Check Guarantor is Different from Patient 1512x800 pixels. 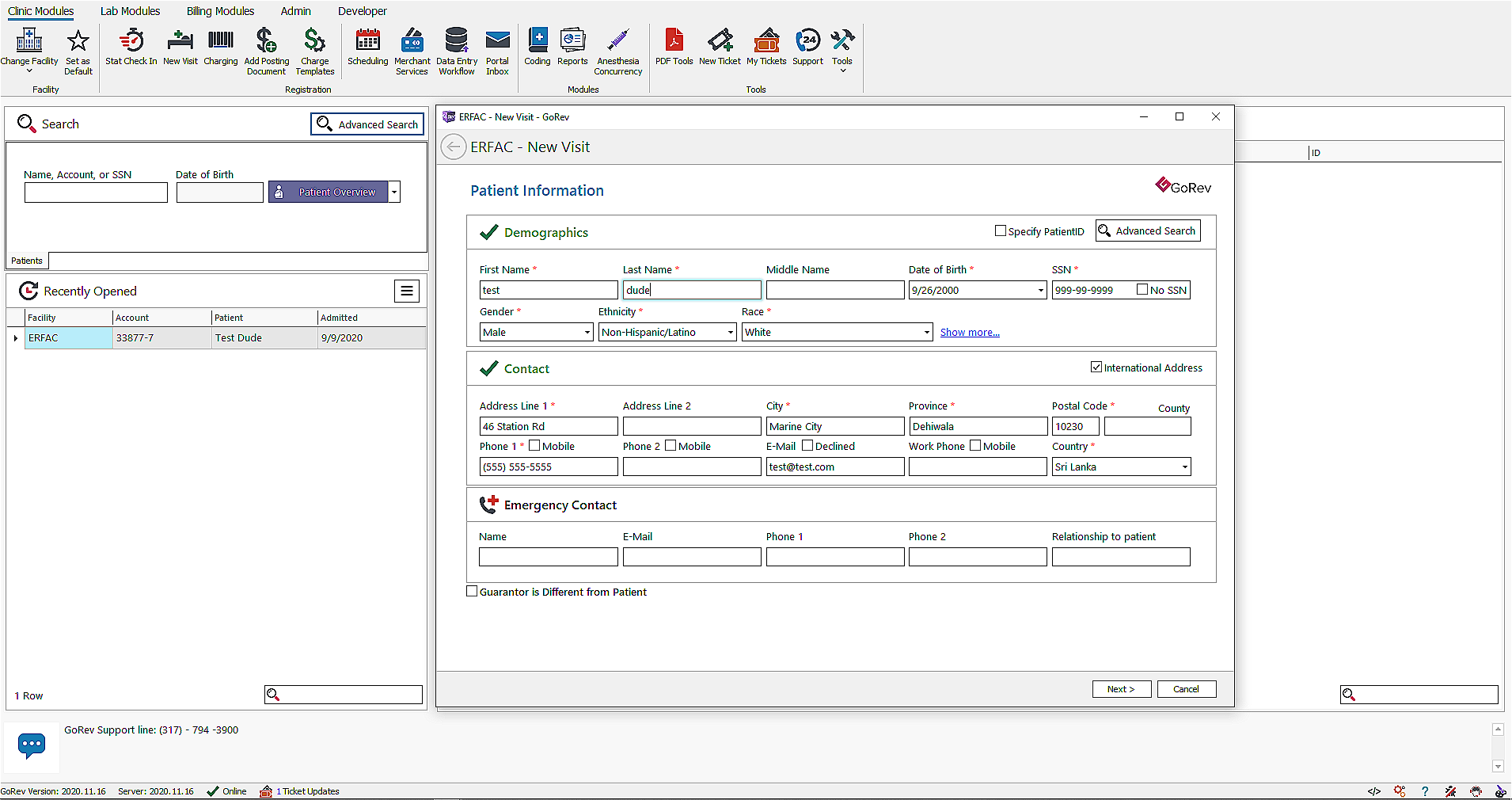[x=472, y=591]
